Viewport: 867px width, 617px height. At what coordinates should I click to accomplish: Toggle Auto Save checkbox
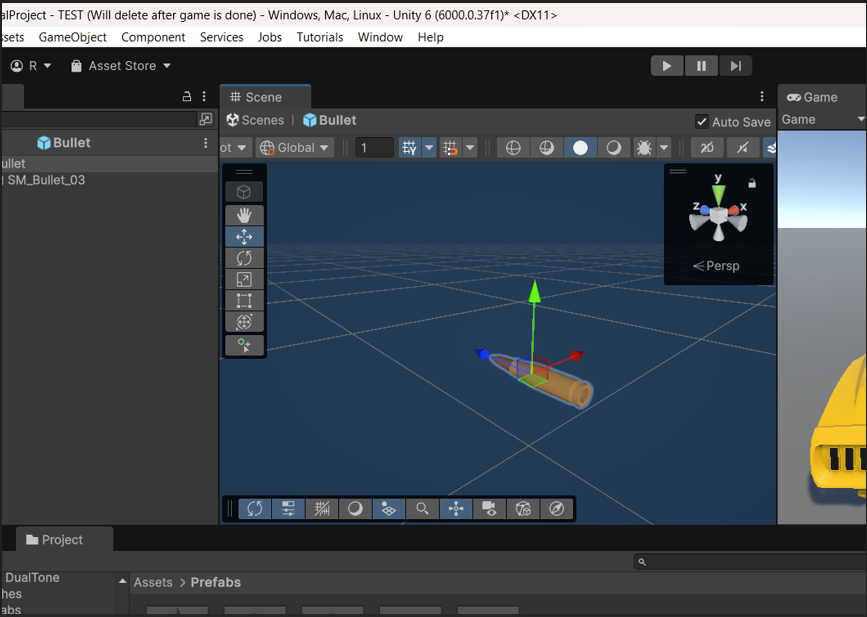point(702,122)
